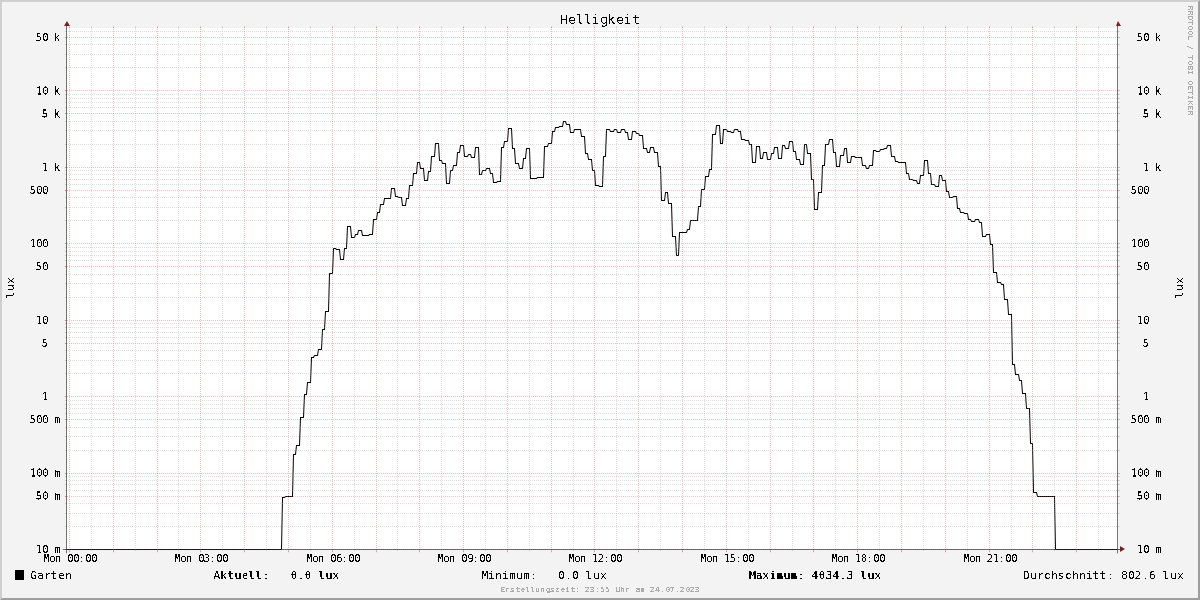
Task: Click the 'Mon 03:00' time axis label
Action: pos(201,558)
